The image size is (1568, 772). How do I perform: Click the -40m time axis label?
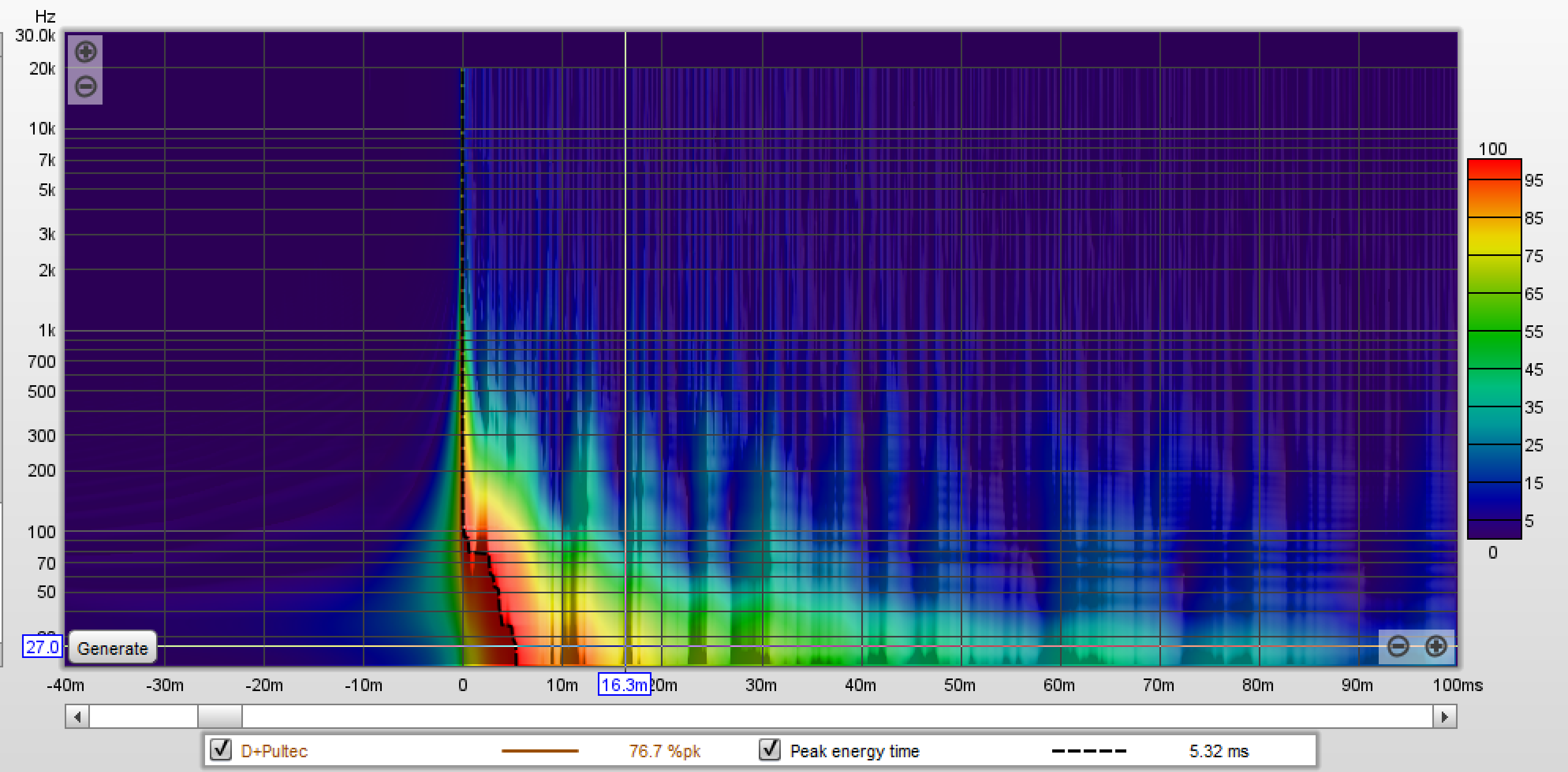point(65,685)
